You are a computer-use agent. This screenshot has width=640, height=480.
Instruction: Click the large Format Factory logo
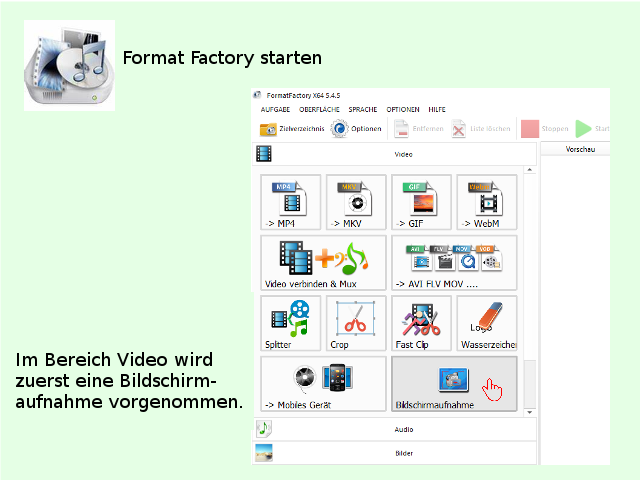point(69,65)
